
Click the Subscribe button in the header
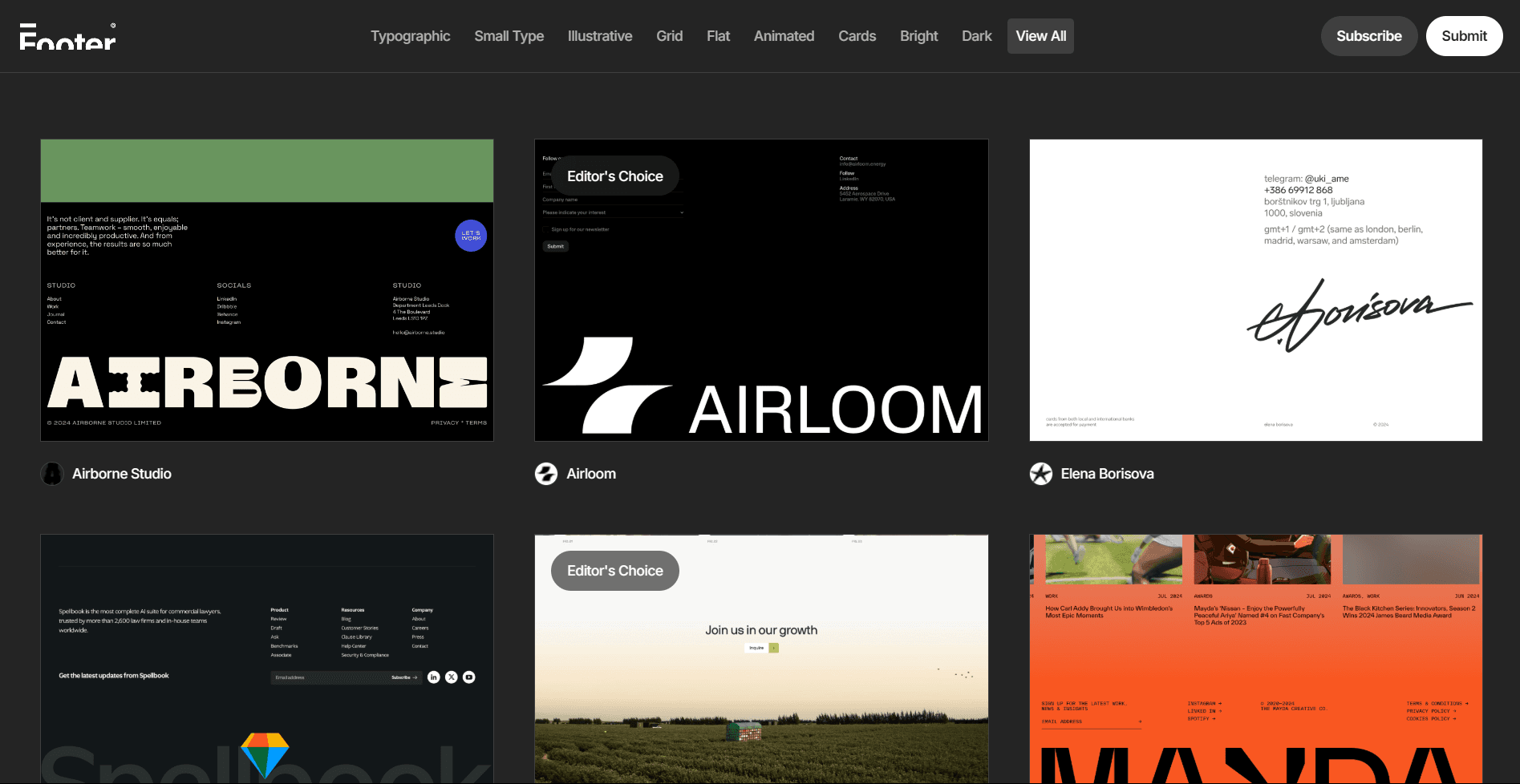[x=1368, y=36]
